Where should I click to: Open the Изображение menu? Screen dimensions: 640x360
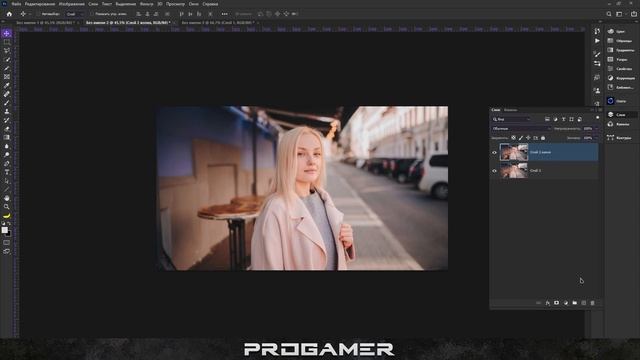[x=72, y=4]
